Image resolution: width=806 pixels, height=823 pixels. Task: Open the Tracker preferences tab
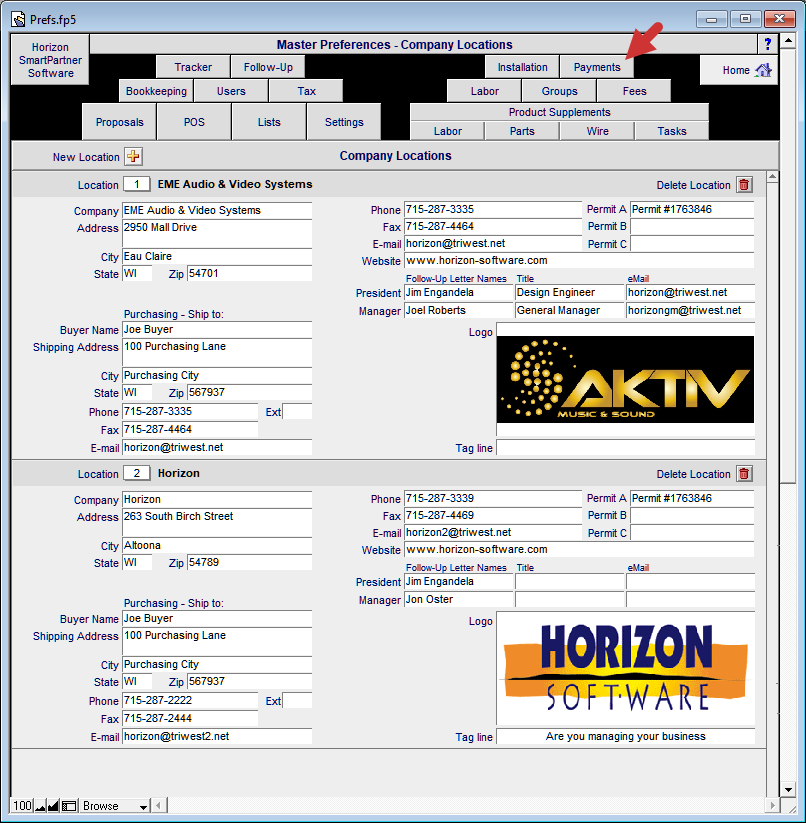click(x=193, y=67)
